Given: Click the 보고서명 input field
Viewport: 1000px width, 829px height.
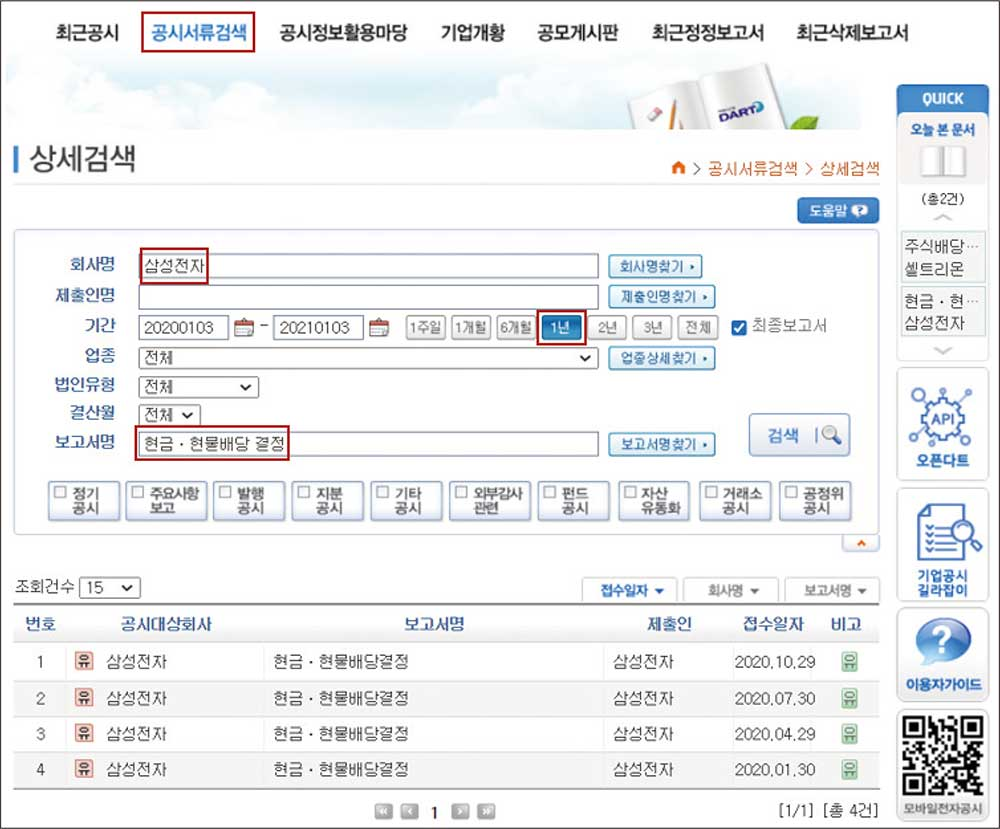Looking at the screenshot, I should (x=368, y=444).
